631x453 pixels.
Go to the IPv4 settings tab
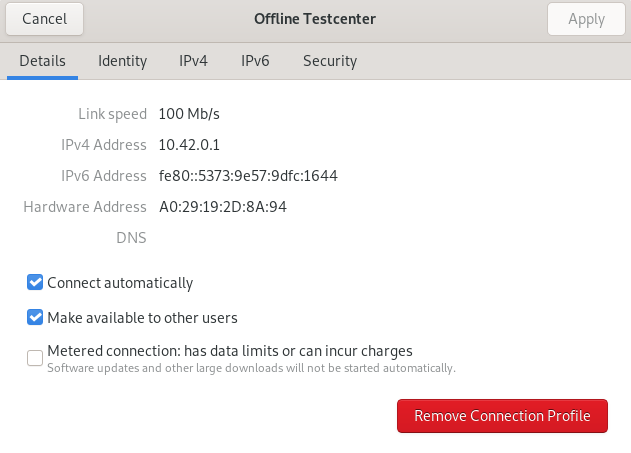coord(193,61)
